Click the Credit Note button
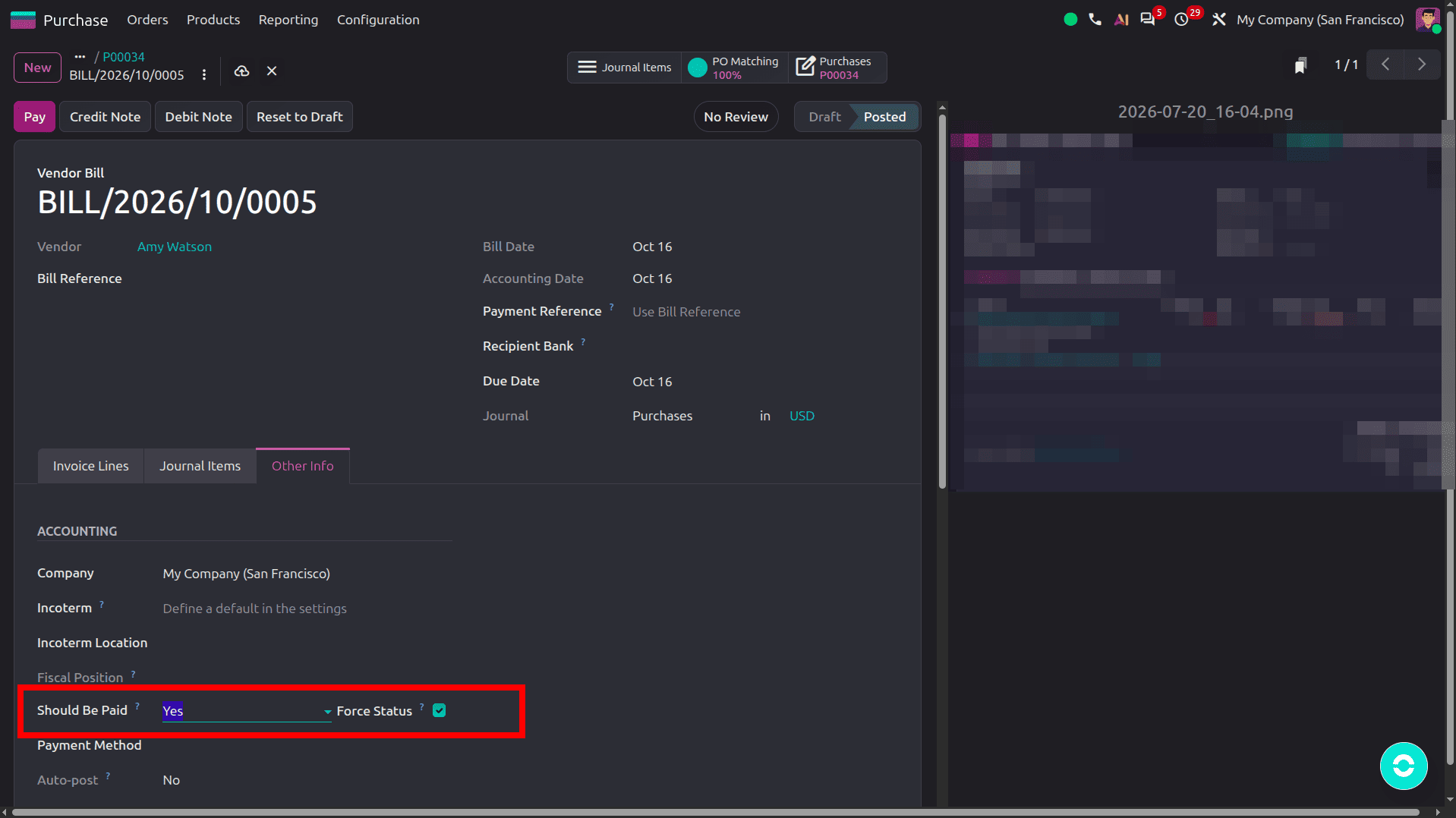Image resolution: width=1456 pixels, height=818 pixels. point(106,117)
